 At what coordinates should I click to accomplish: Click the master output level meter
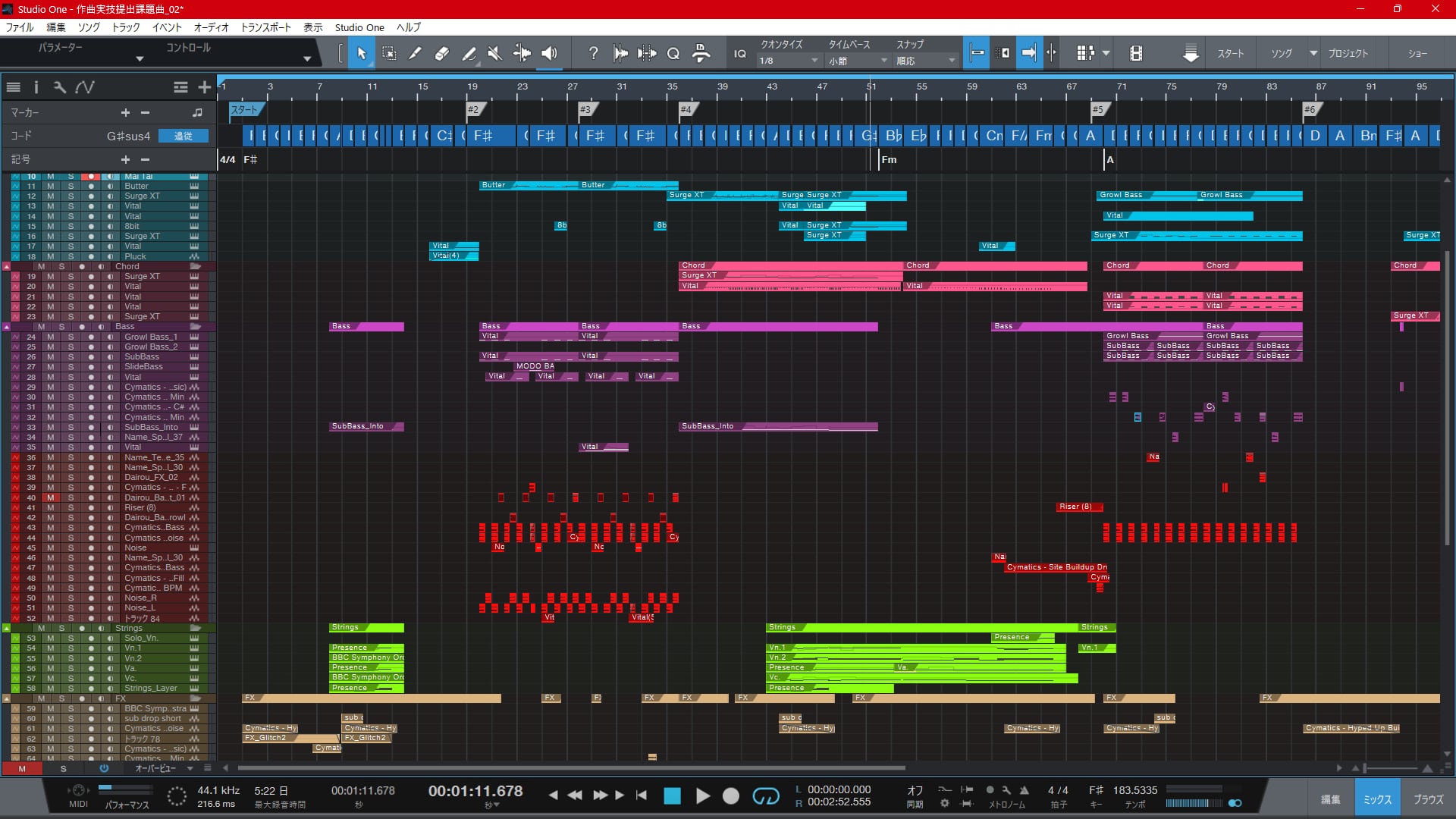[x=1194, y=802]
